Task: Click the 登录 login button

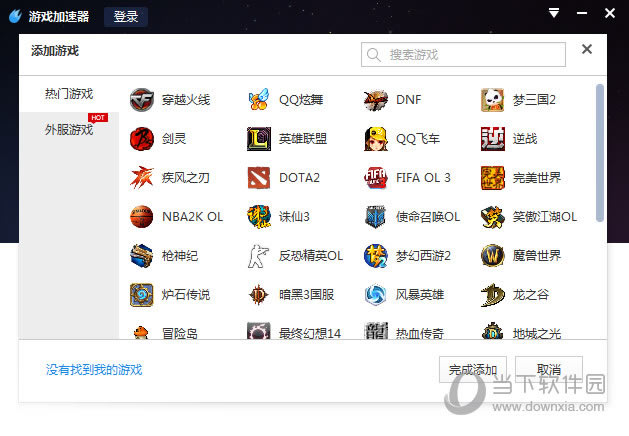Action: pyautogui.click(x=126, y=17)
